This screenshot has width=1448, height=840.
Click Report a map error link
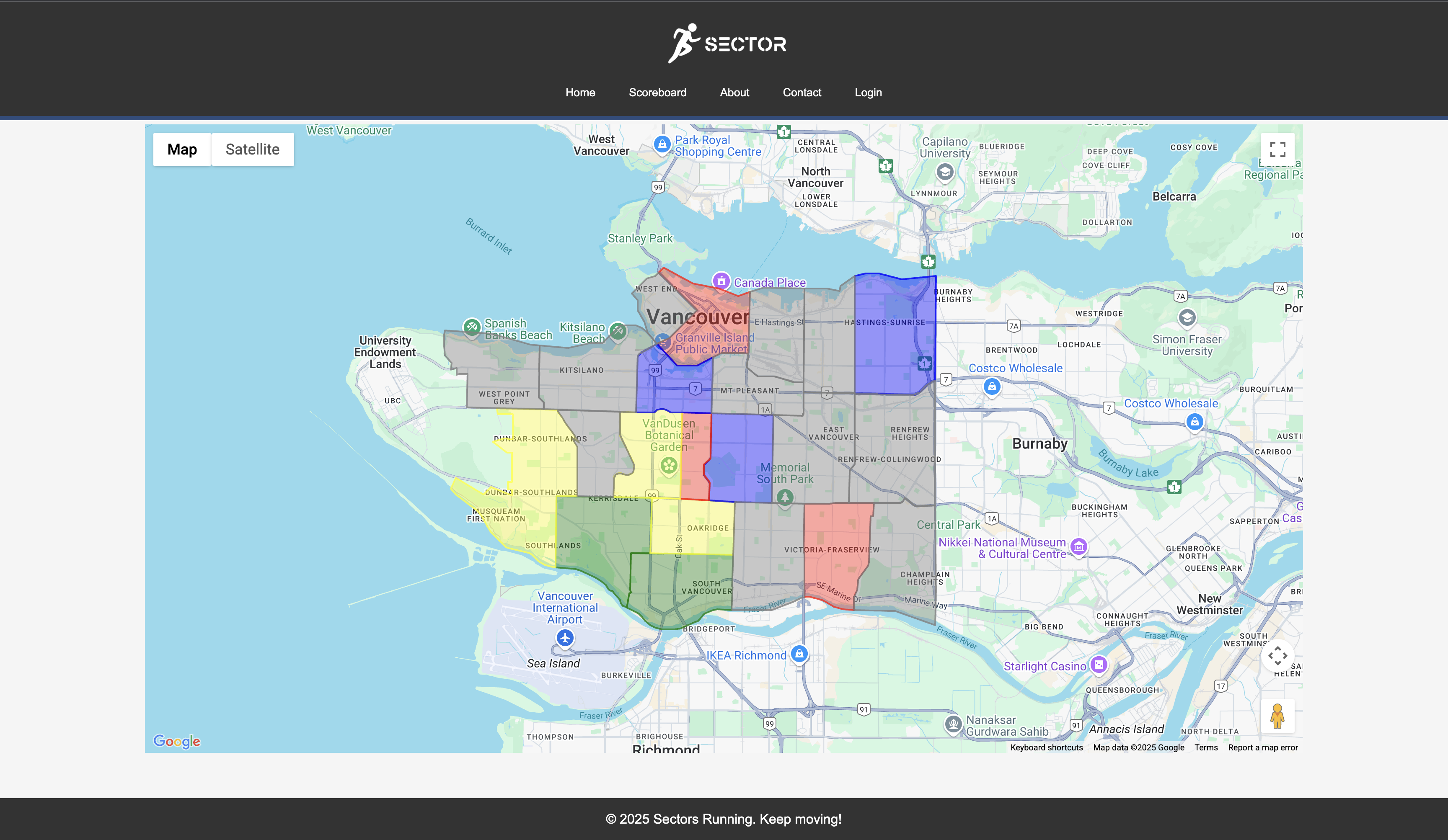click(1262, 747)
